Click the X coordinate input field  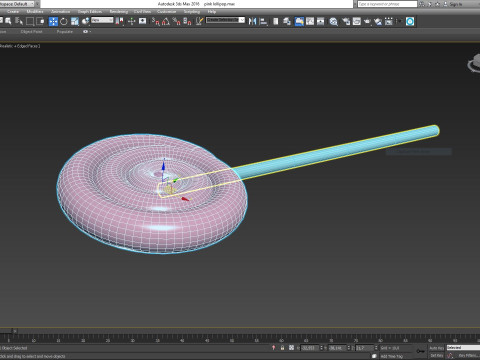[310, 348]
